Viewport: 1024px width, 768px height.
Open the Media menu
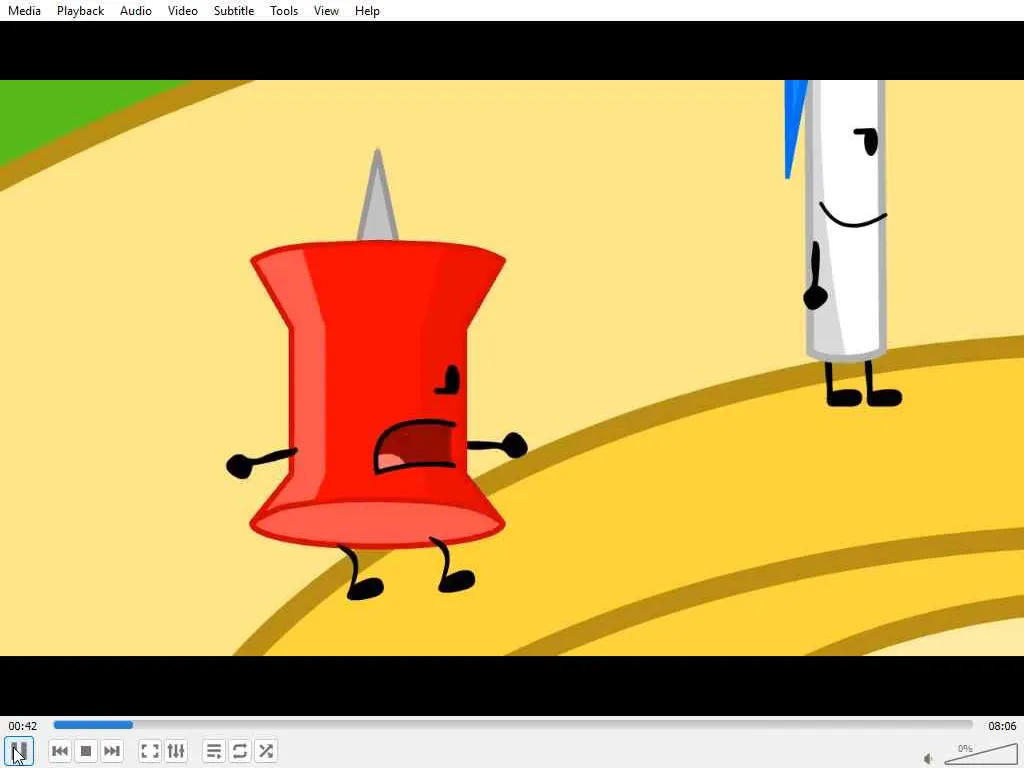point(24,10)
